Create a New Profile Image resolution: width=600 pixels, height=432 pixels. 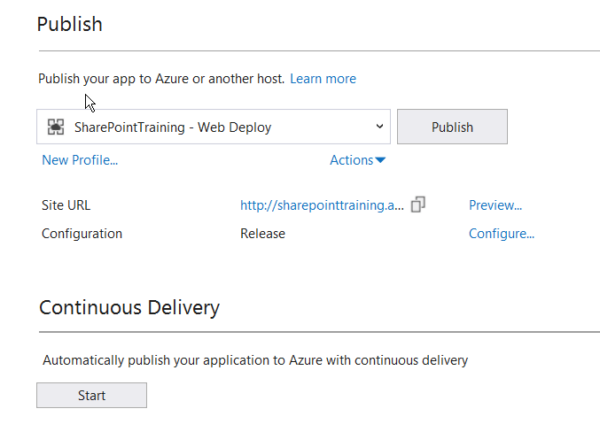(80, 160)
